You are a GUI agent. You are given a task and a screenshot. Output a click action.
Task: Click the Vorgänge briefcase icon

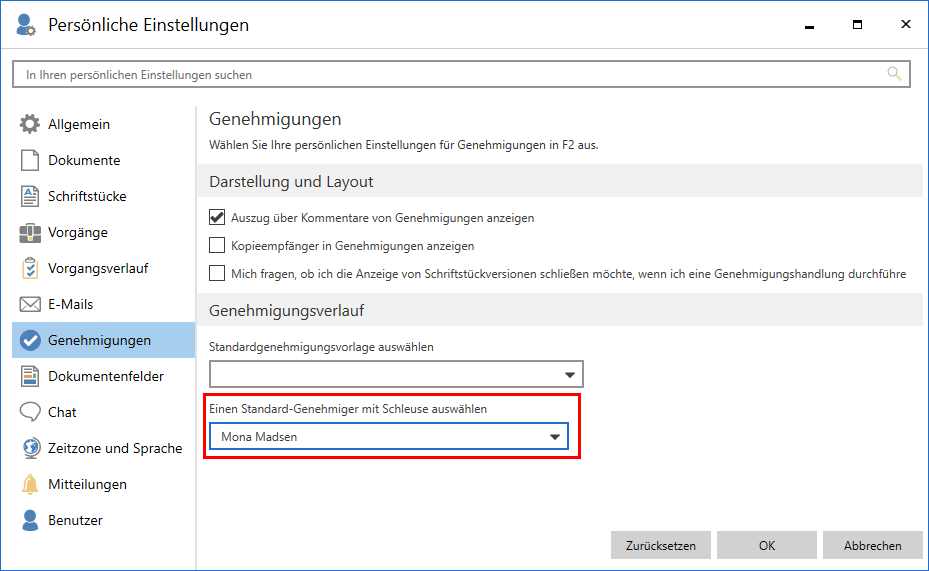point(30,233)
